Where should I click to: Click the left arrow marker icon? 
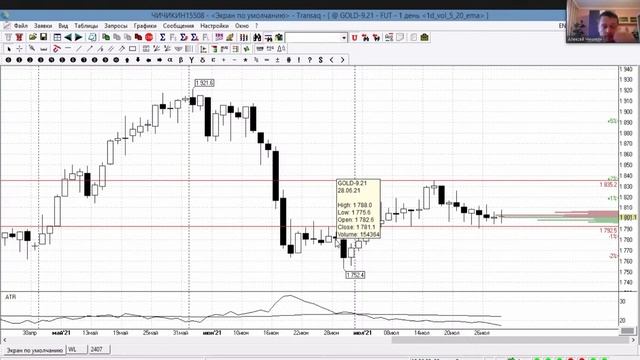point(149,60)
